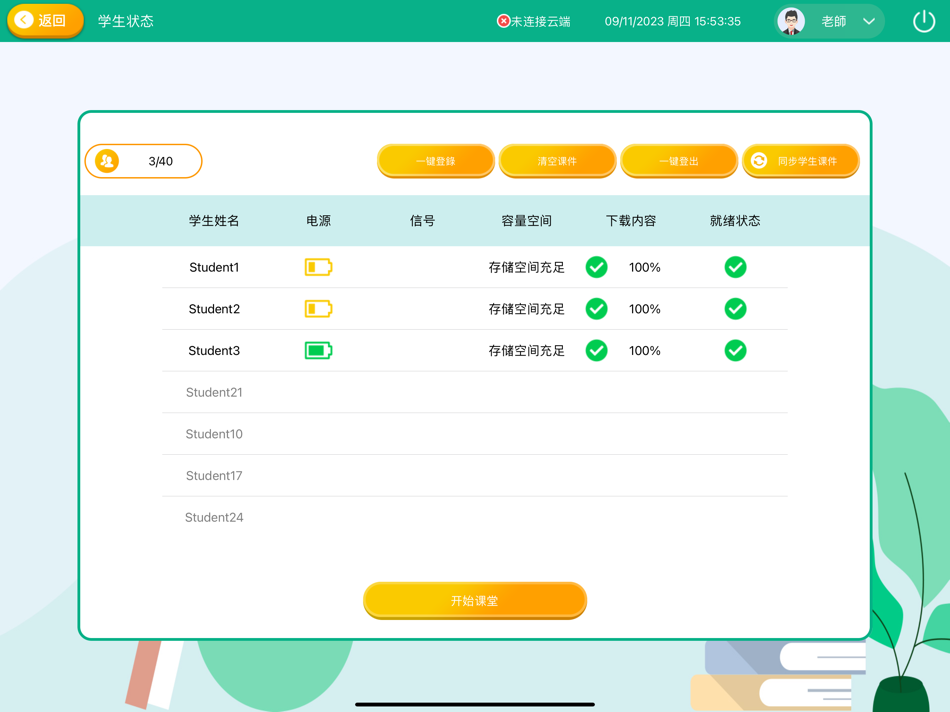Viewport: 950px width, 712px height.
Task: Click Student3's ready status checkmark
Action: coord(736,350)
